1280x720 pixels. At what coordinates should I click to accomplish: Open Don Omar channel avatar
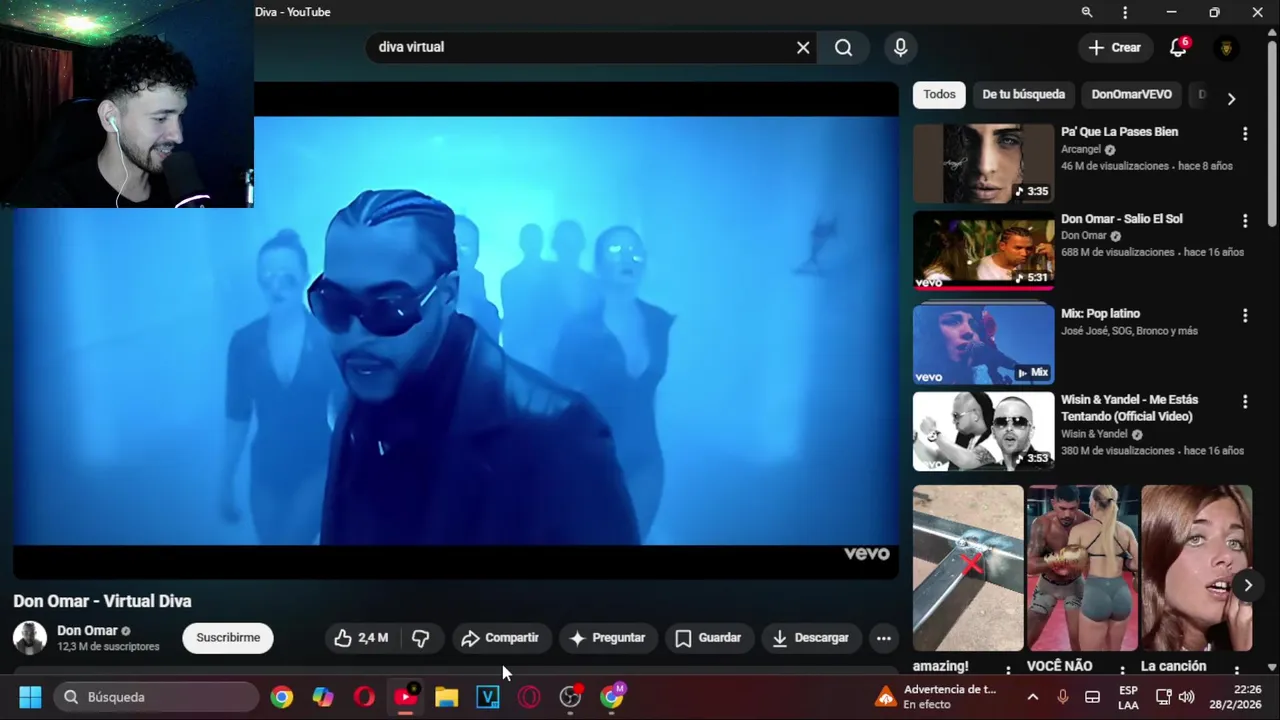(30, 638)
